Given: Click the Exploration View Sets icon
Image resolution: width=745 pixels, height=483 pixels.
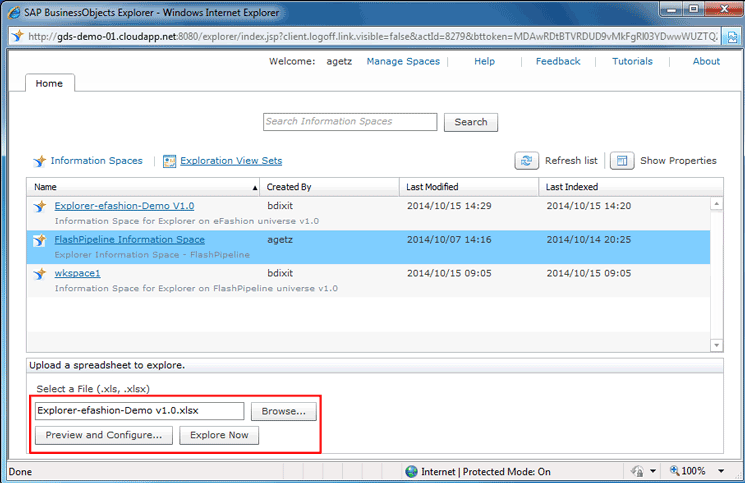Looking at the screenshot, I should [x=169, y=161].
